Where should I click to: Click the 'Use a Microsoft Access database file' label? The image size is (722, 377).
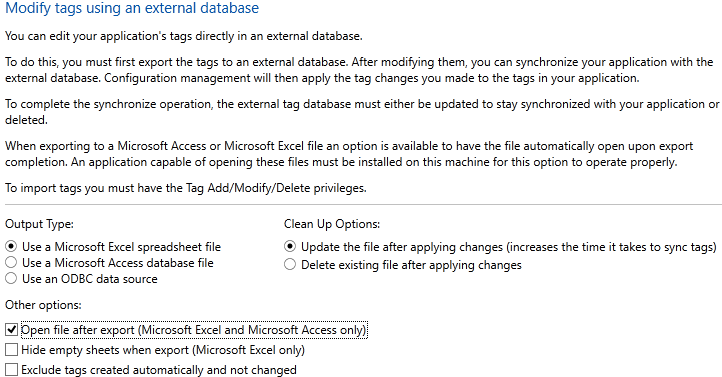118,263
